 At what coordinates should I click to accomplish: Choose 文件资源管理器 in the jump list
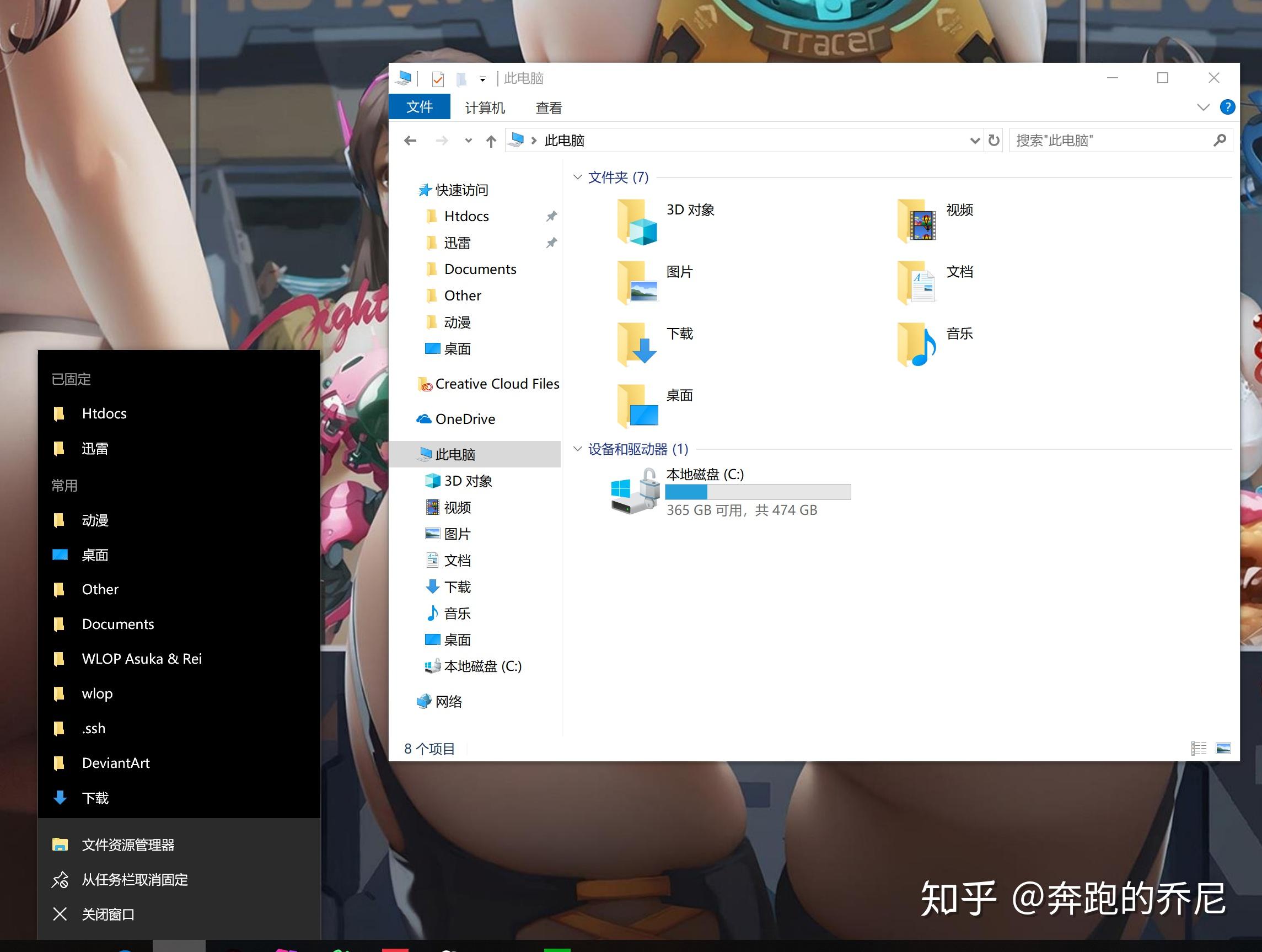[x=179, y=845]
